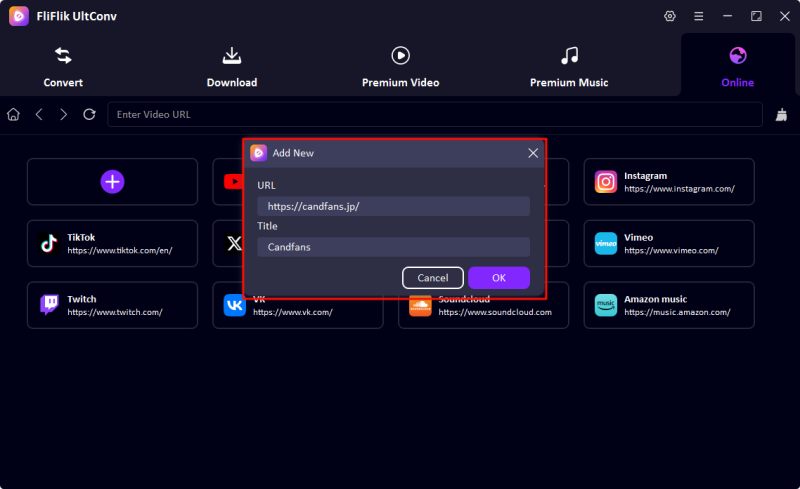Minimize the FliFlik UltConv window

tap(728, 16)
